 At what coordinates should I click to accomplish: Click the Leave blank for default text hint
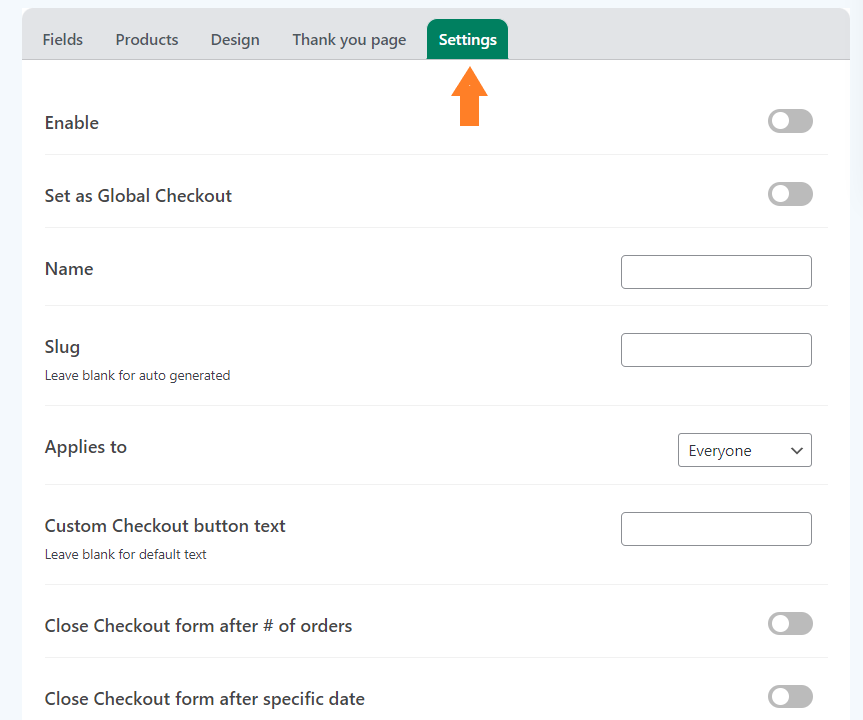coord(125,554)
